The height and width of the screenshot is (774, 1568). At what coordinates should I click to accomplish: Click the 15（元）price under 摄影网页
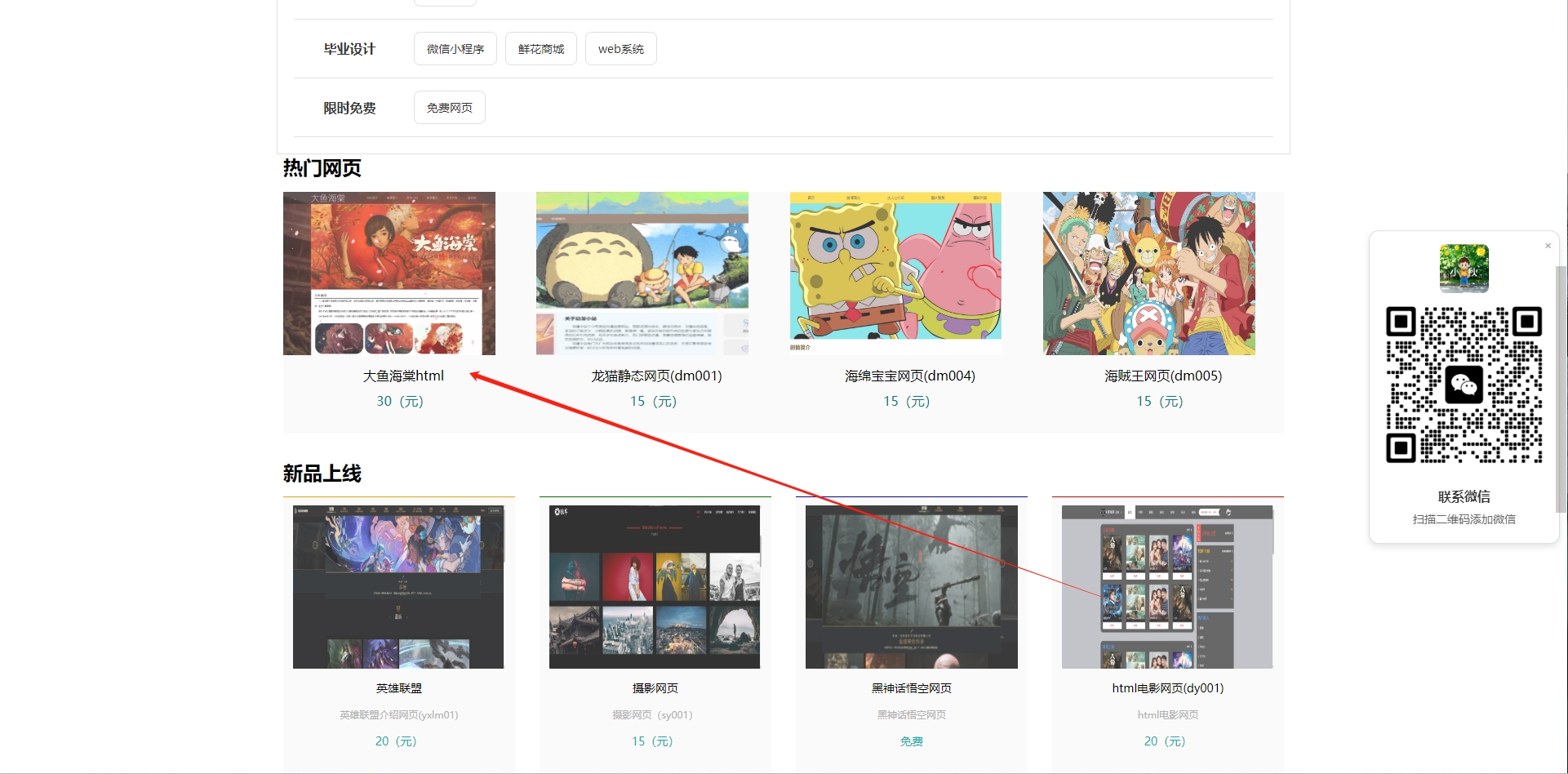[x=652, y=741]
